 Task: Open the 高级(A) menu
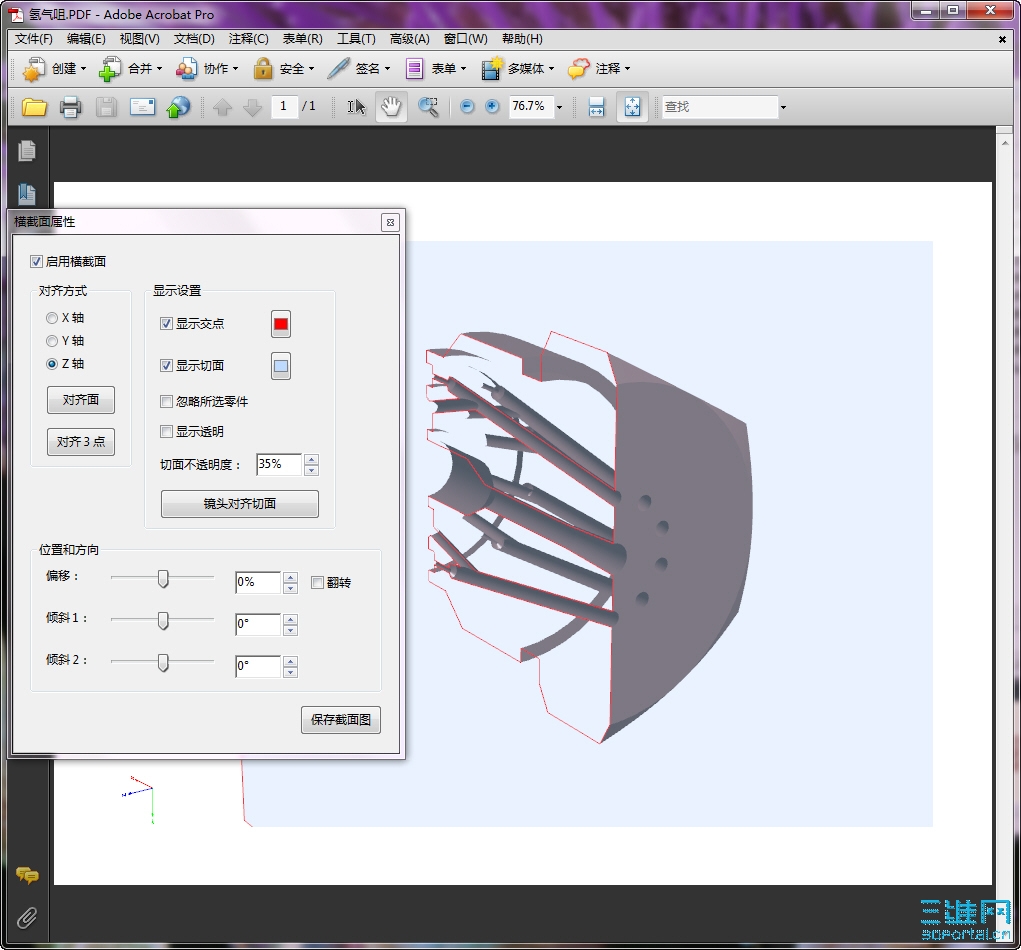click(x=410, y=39)
